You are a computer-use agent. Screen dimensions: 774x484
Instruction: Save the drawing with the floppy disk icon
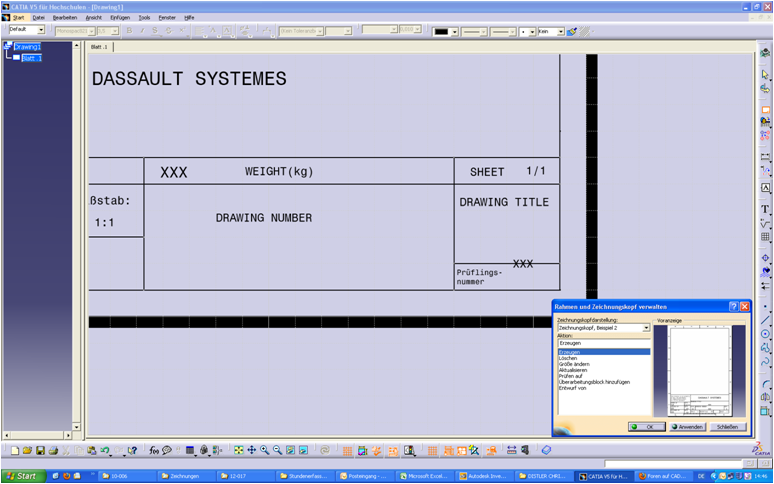[x=40, y=450]
